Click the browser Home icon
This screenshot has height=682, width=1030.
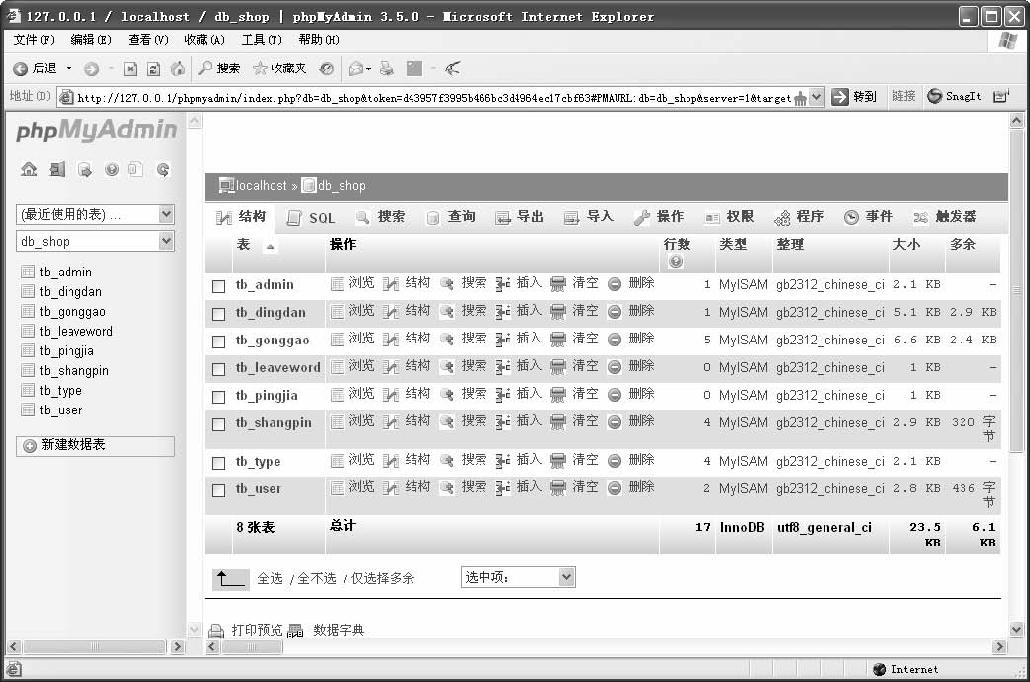177,68
